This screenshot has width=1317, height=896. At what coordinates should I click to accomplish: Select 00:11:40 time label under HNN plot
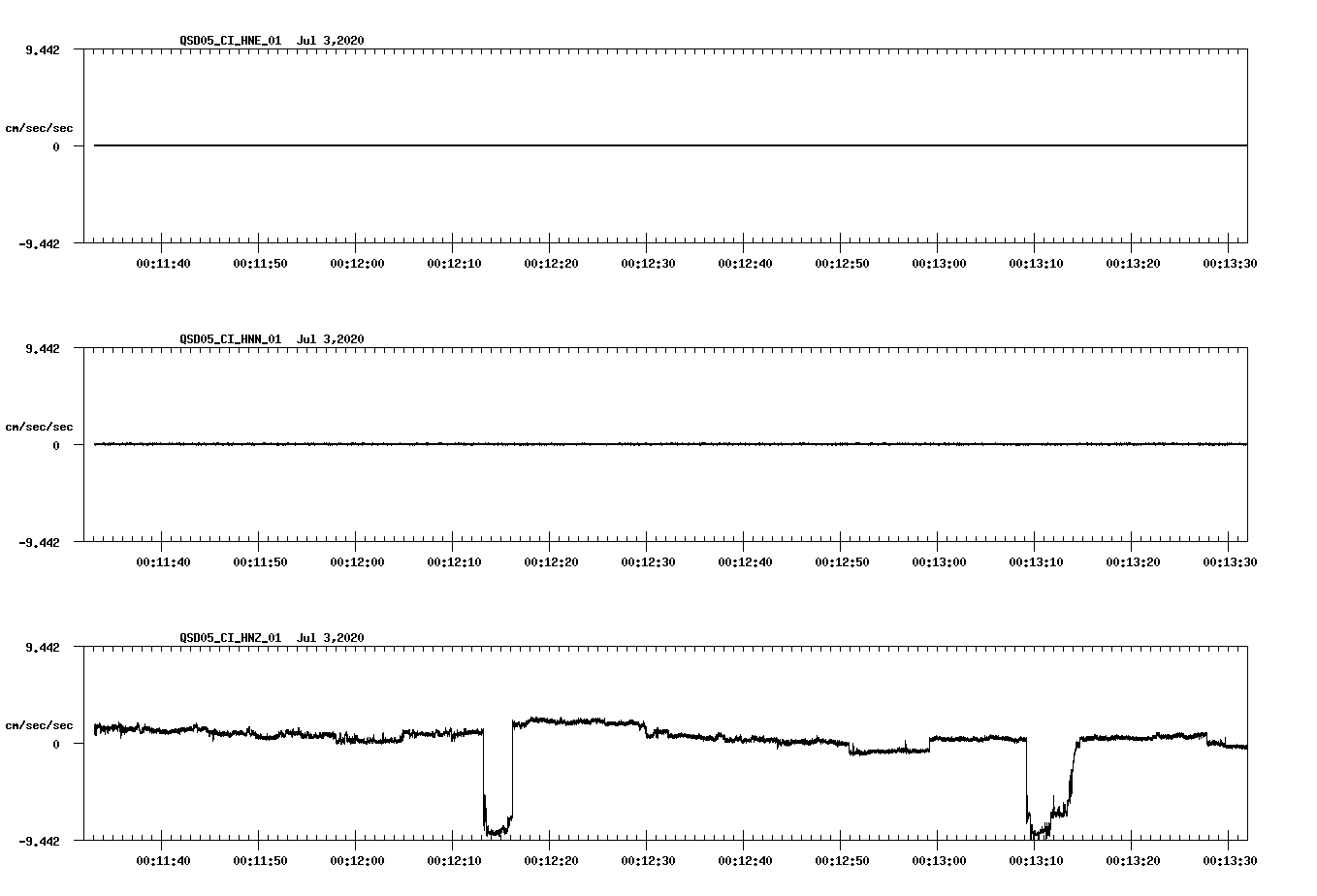pyautogui.click(x=163, y=562)
